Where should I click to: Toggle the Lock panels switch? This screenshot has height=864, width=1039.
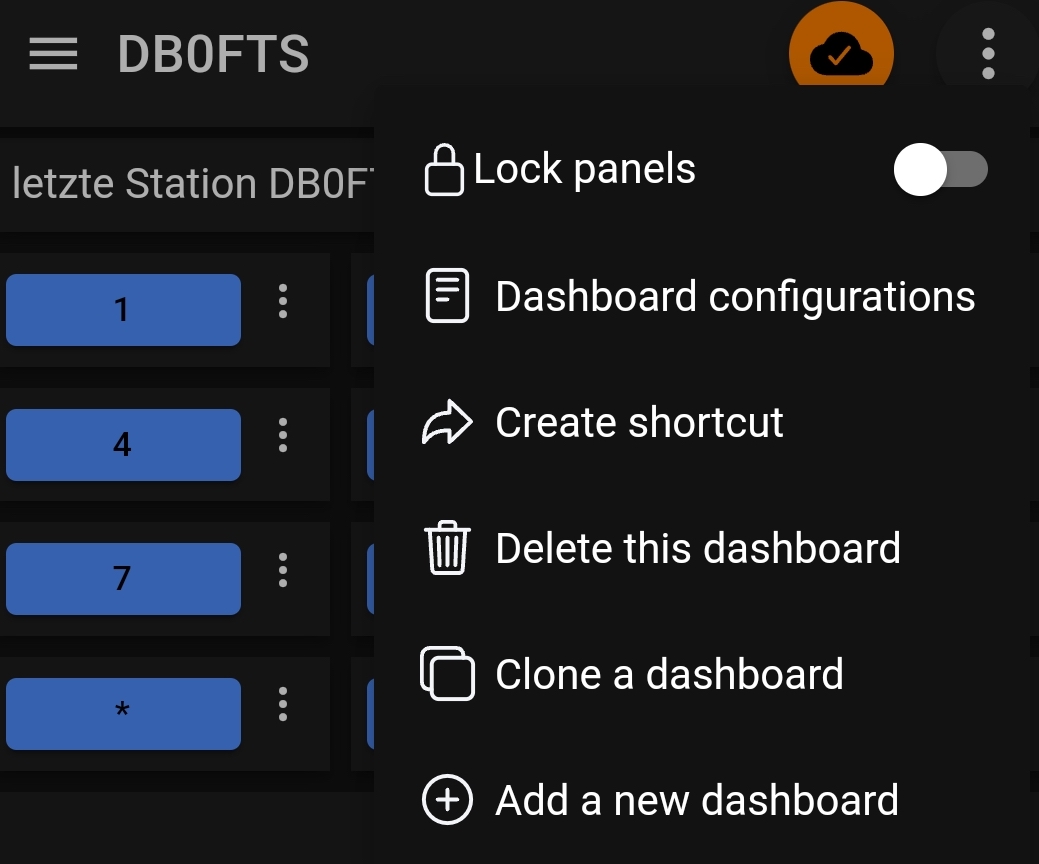tap(940, 170)
